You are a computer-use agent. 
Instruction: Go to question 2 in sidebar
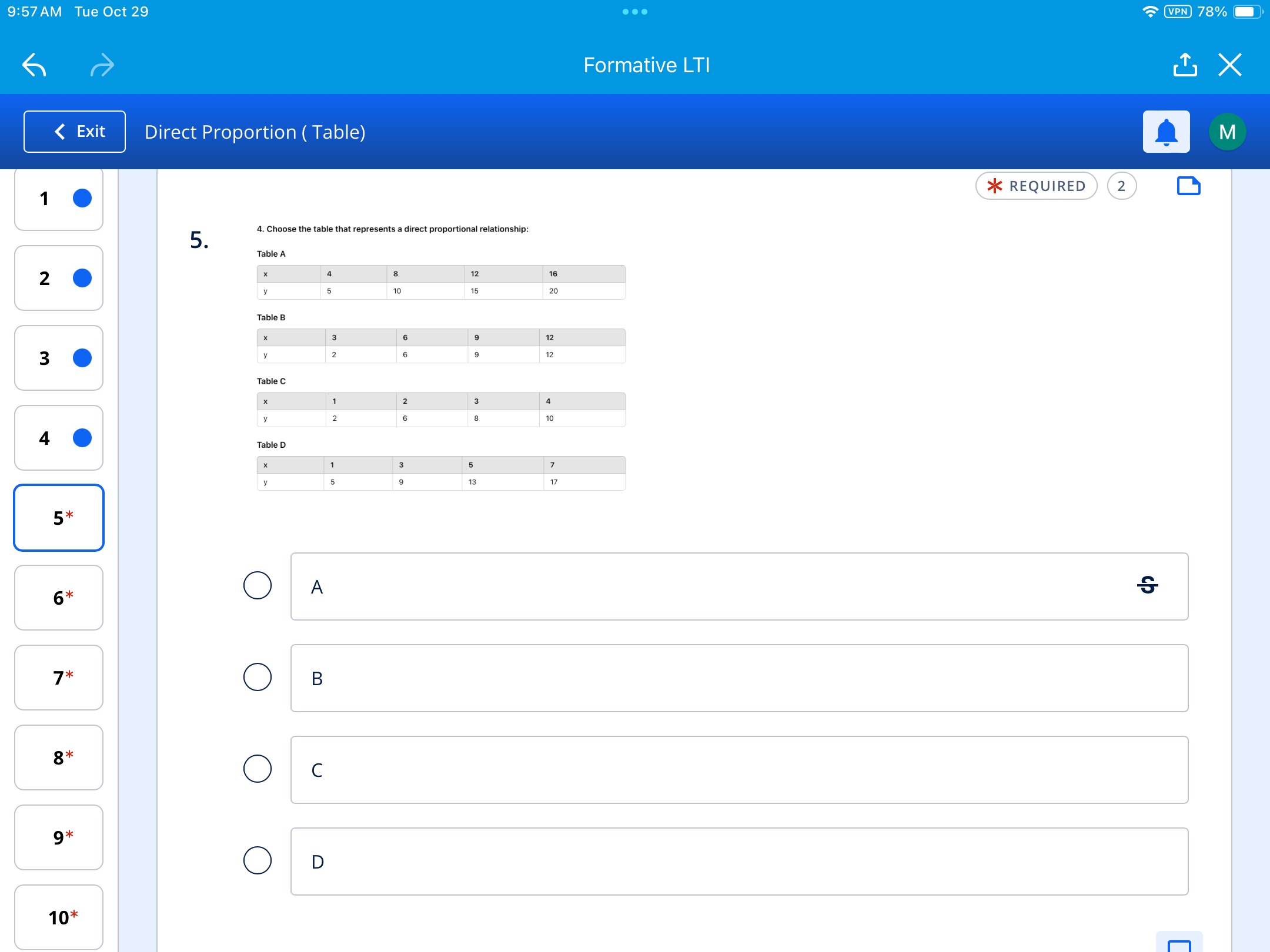tap(59, 278)
